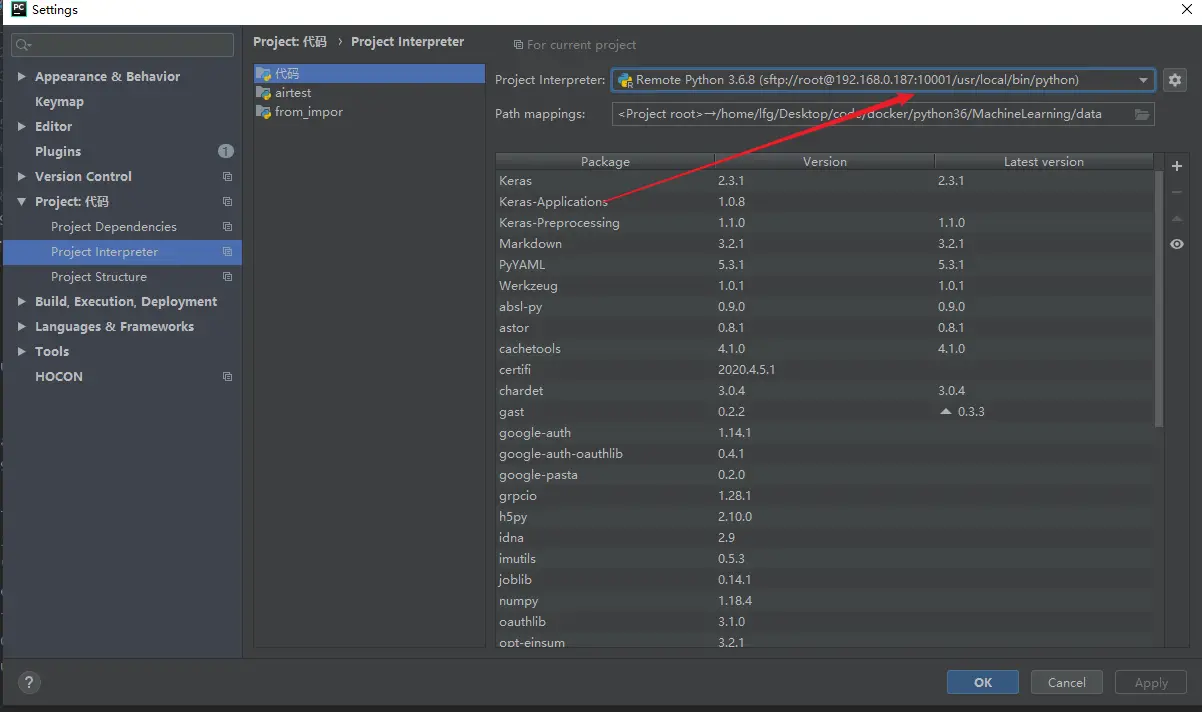This screenshot has width=1202, height=712.
Task: Click the settings search input field
Action: 122,45
